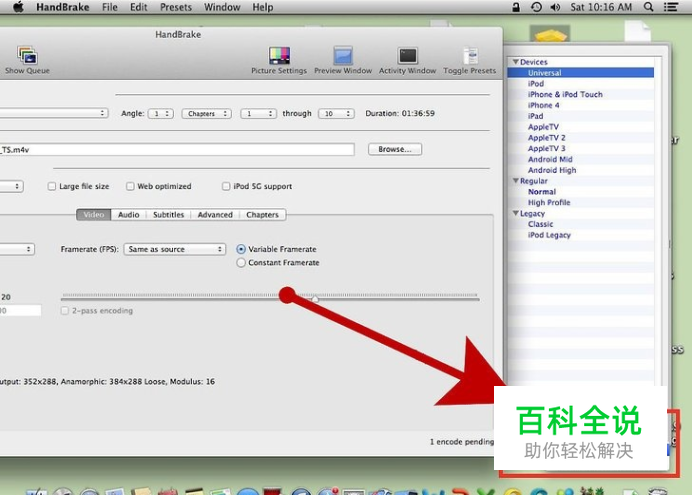Switch to the Audio tab

(128, 215)
